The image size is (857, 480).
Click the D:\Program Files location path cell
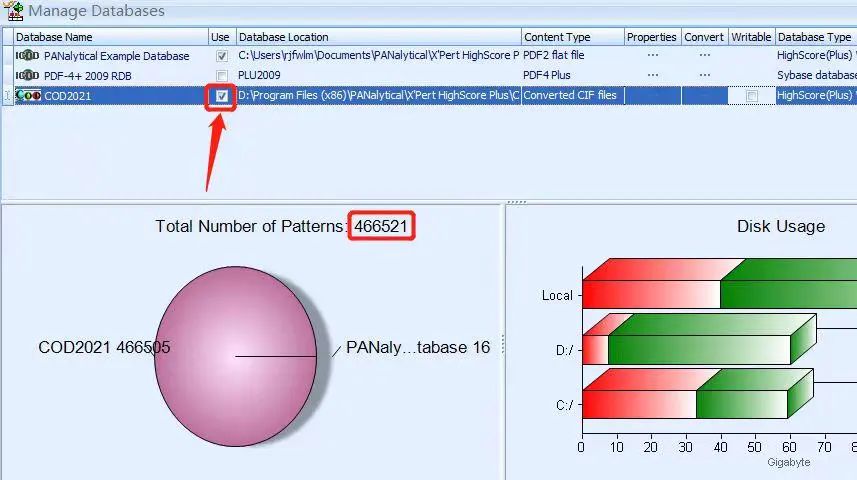pos(378,95)
